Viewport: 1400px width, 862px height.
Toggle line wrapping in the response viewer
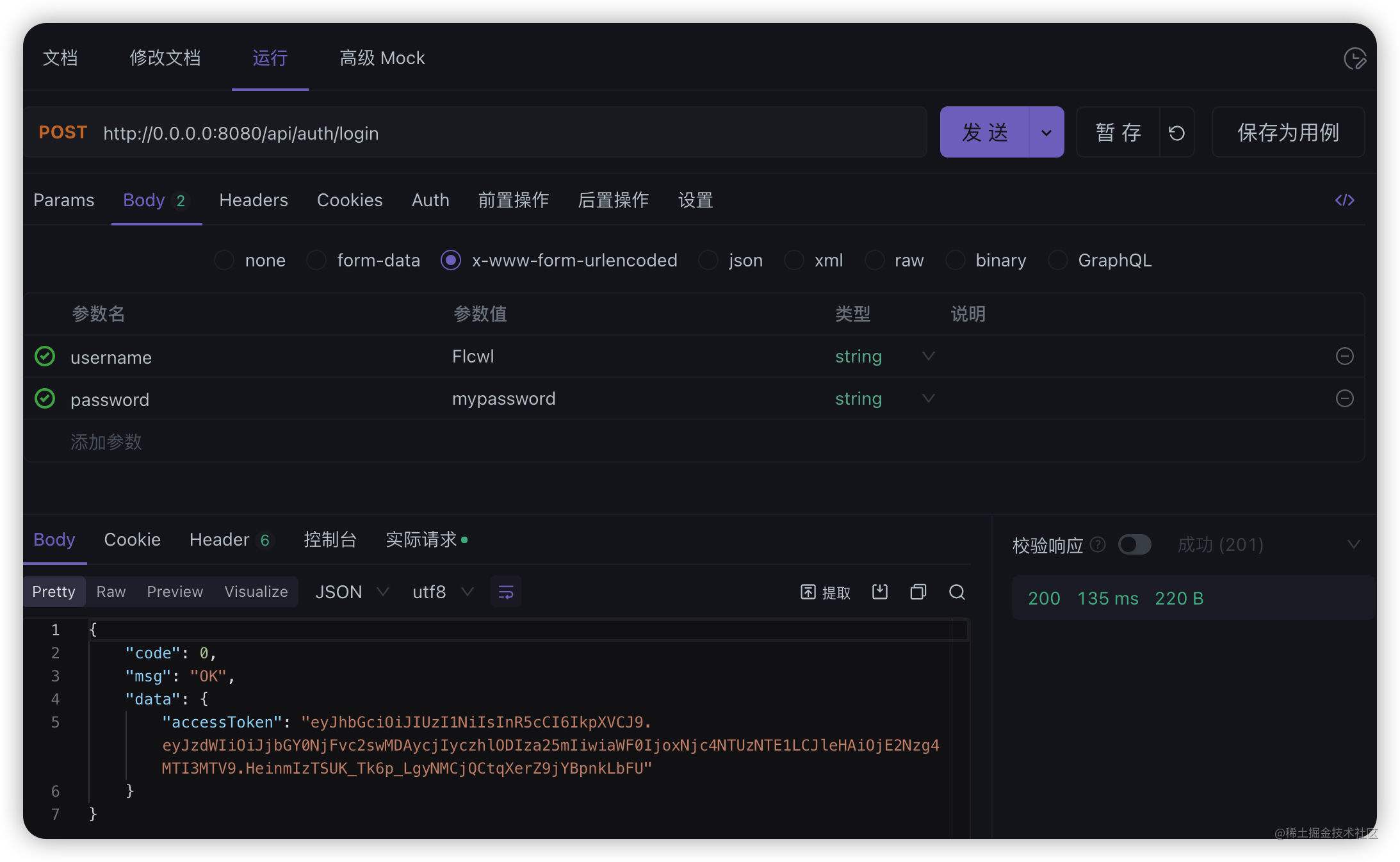coord(505,592)
